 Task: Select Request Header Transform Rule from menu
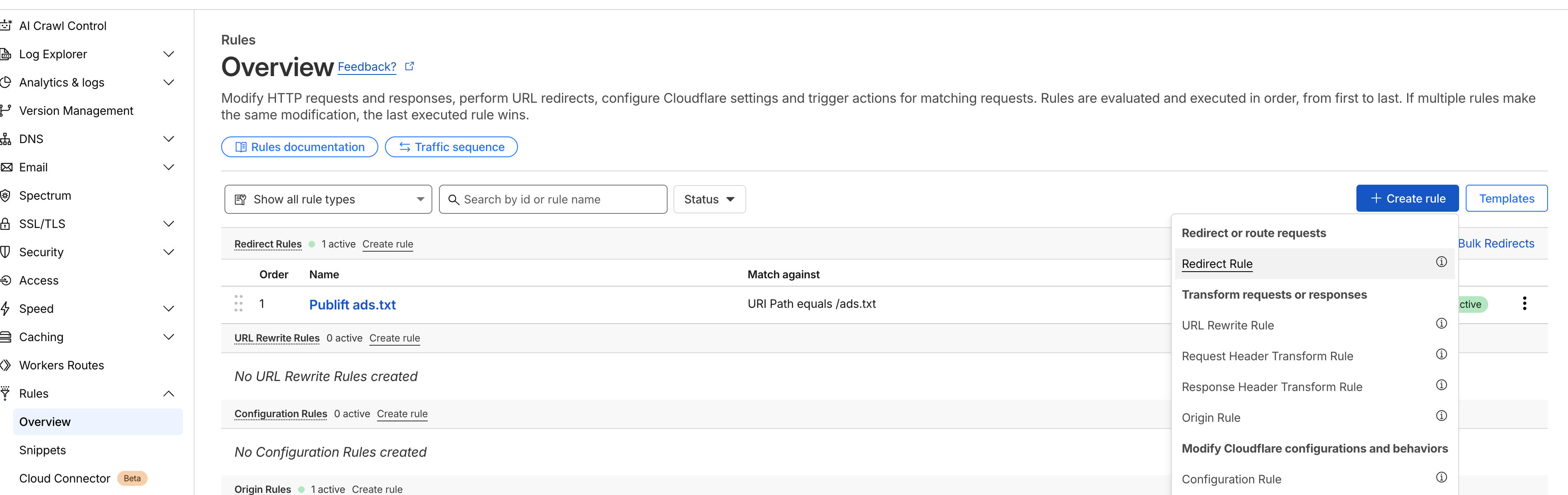pyautogui.click(x=1267, y=356)
